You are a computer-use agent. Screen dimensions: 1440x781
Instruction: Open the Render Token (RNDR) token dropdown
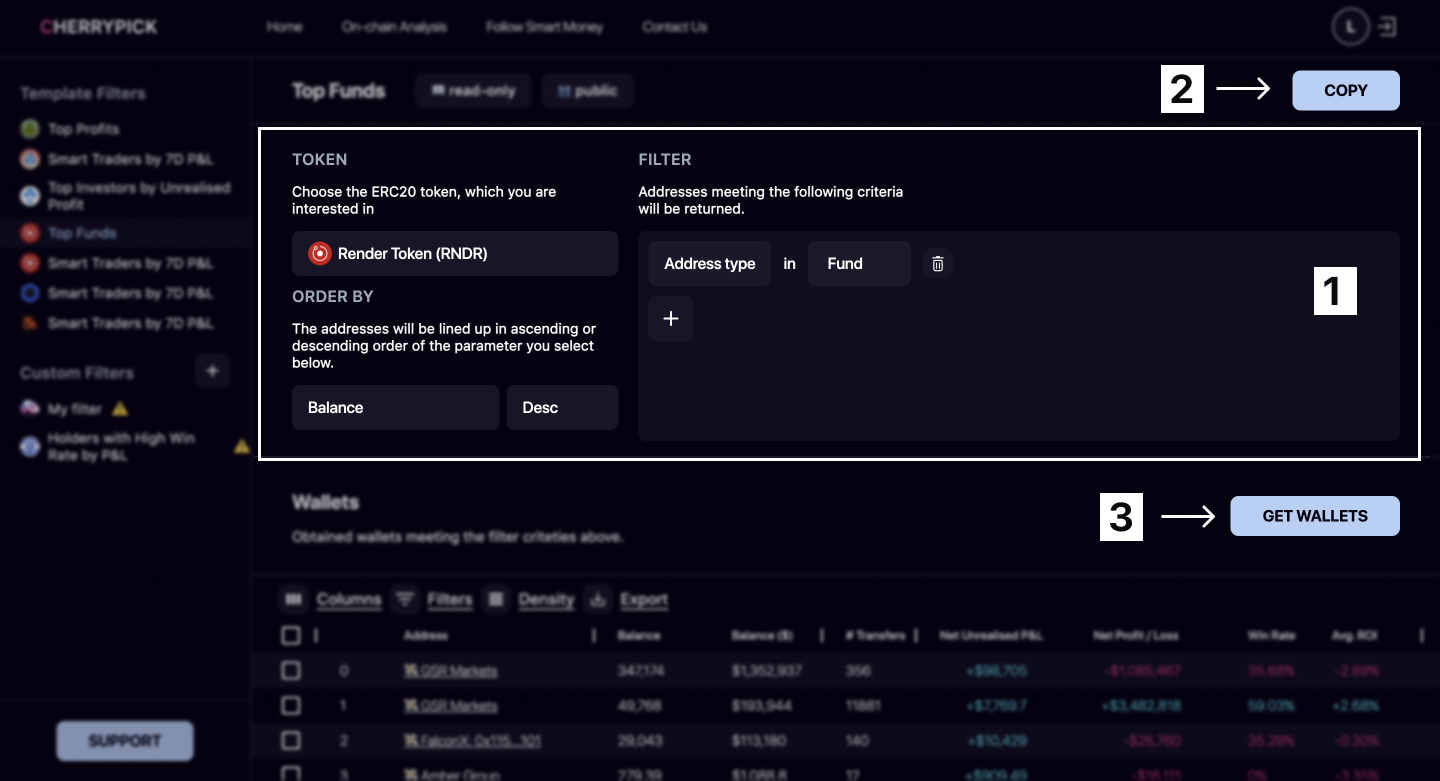(455, 254)
